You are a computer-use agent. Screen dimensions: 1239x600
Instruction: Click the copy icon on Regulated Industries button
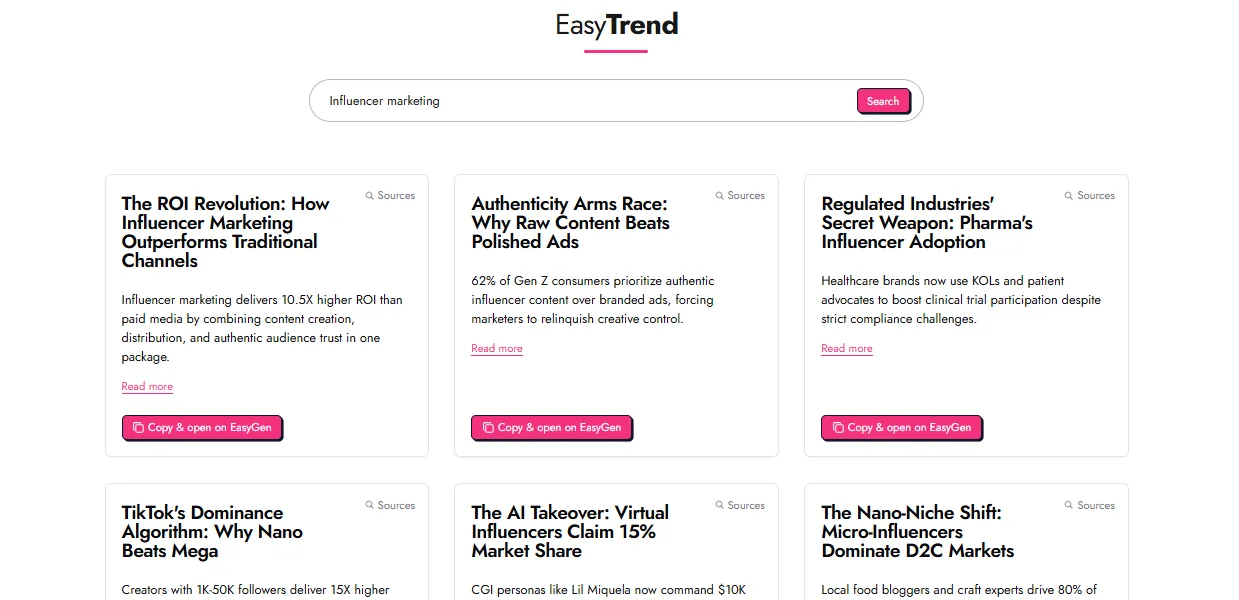click(838, 427)
